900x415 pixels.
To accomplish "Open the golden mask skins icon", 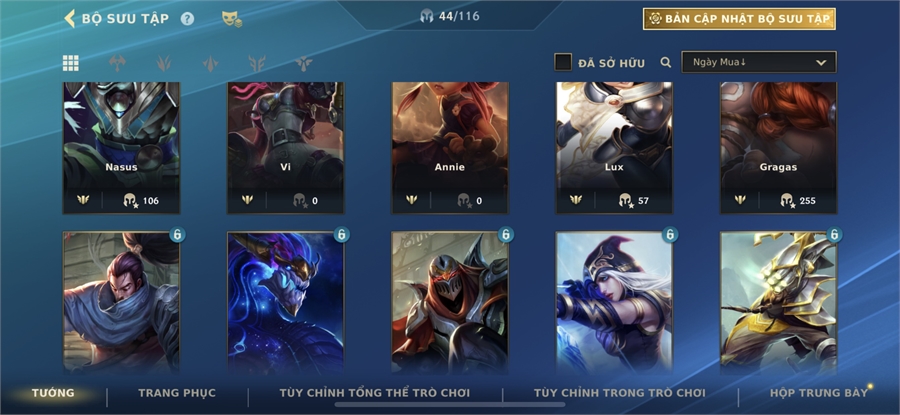I will 231,19.
